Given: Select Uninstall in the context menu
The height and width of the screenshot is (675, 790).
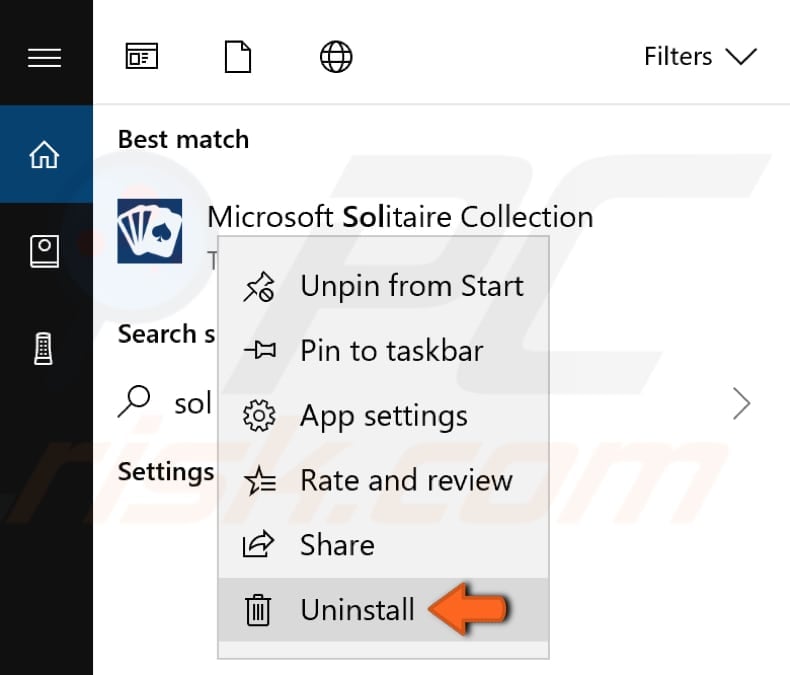Looking at the screenshot, I should click(383, 610).
